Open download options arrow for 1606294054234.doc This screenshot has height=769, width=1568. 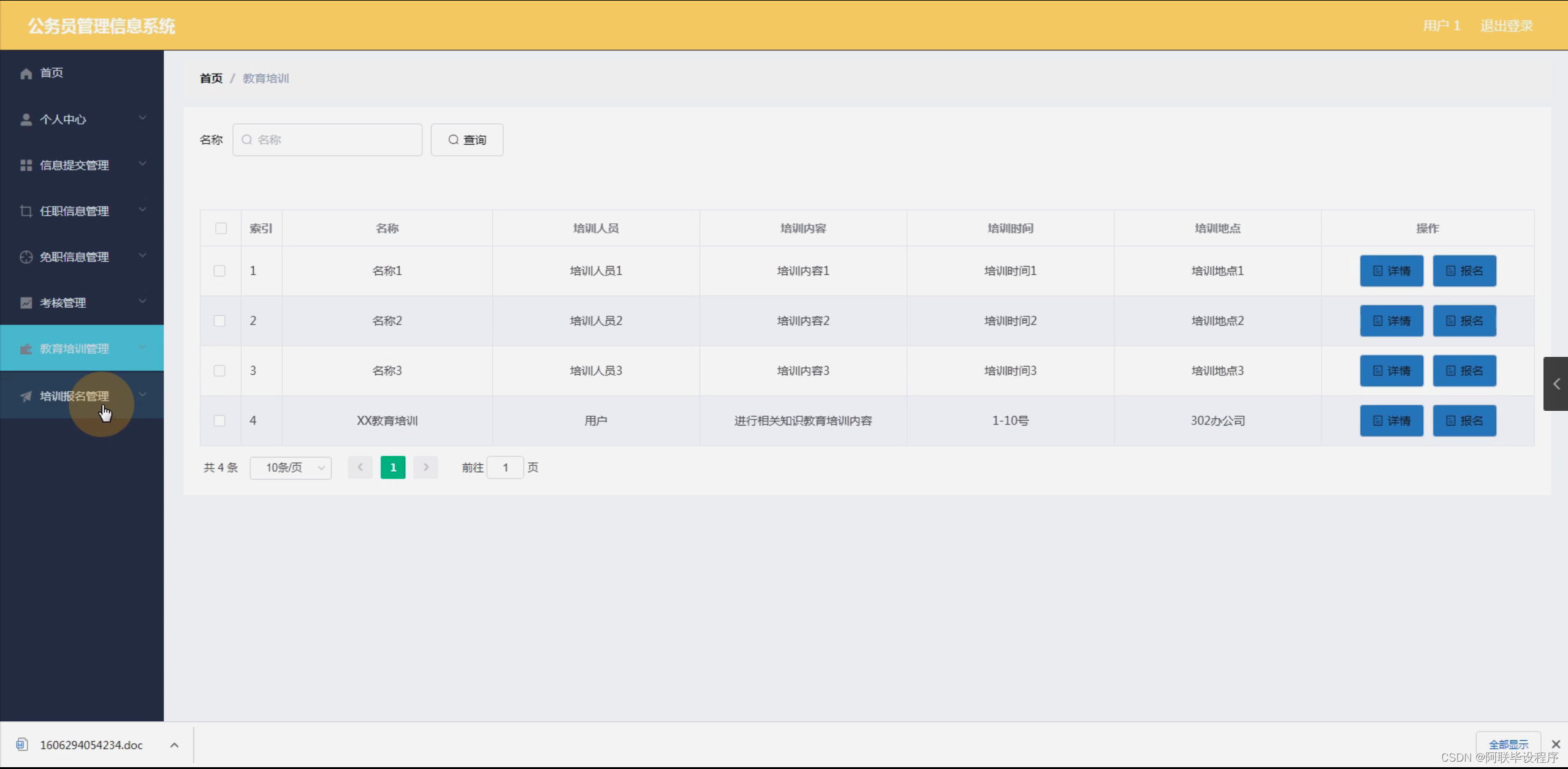pos(174,745)
